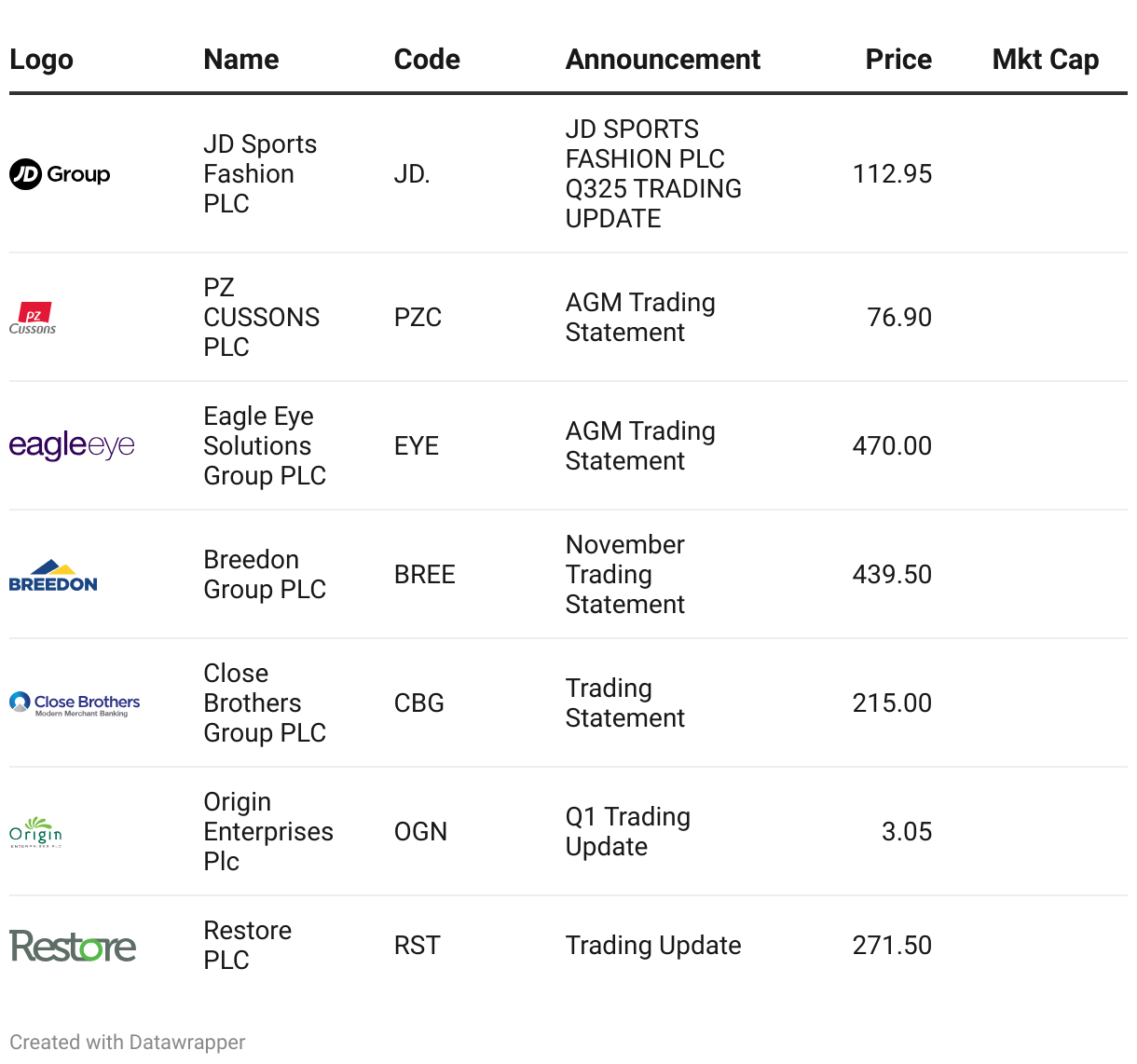Open the Created with Datawrapper link

(128, 1042)
